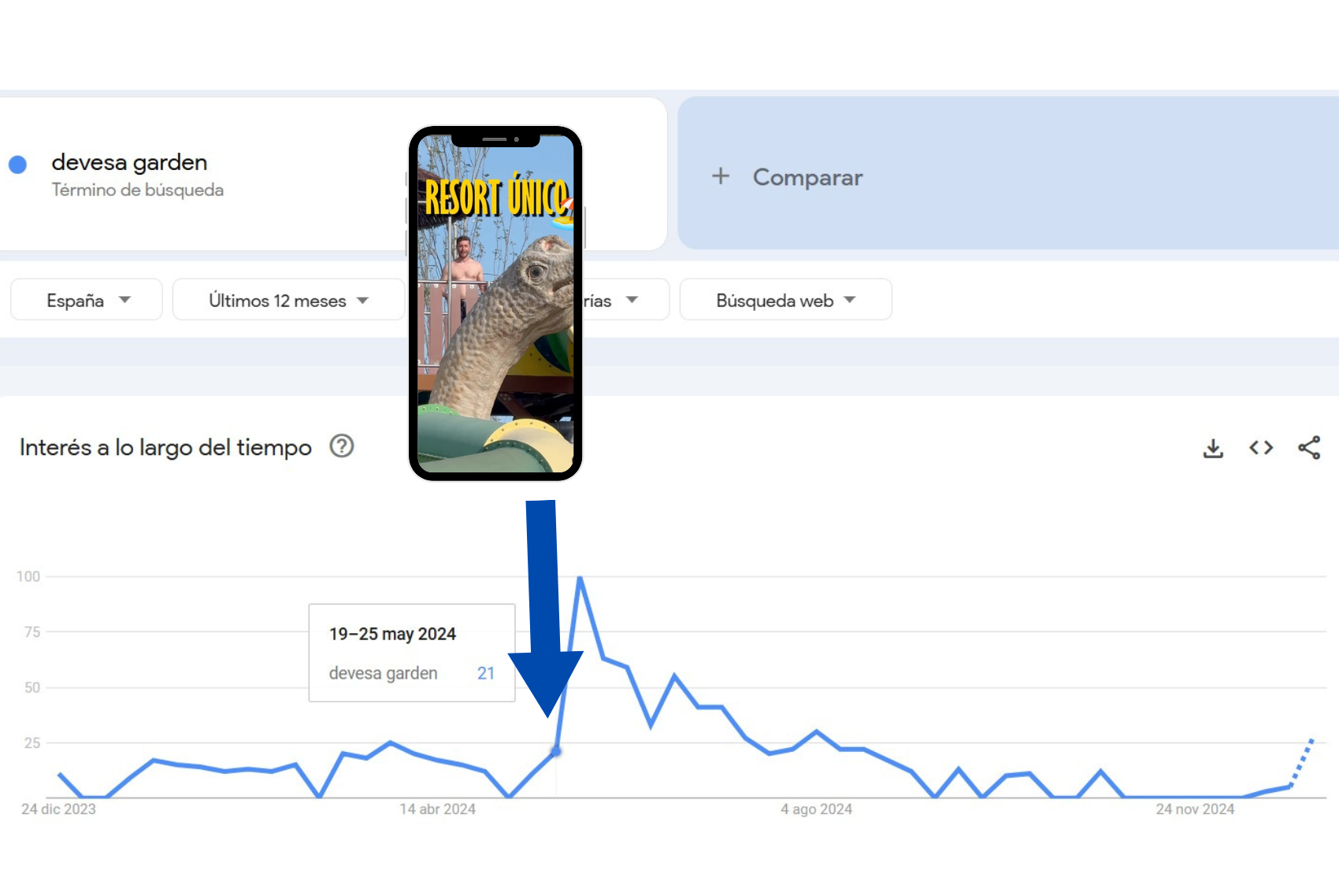Click the blue dot for devesa garden
The height and width of the screenshot is (896, 1339).
17,165
